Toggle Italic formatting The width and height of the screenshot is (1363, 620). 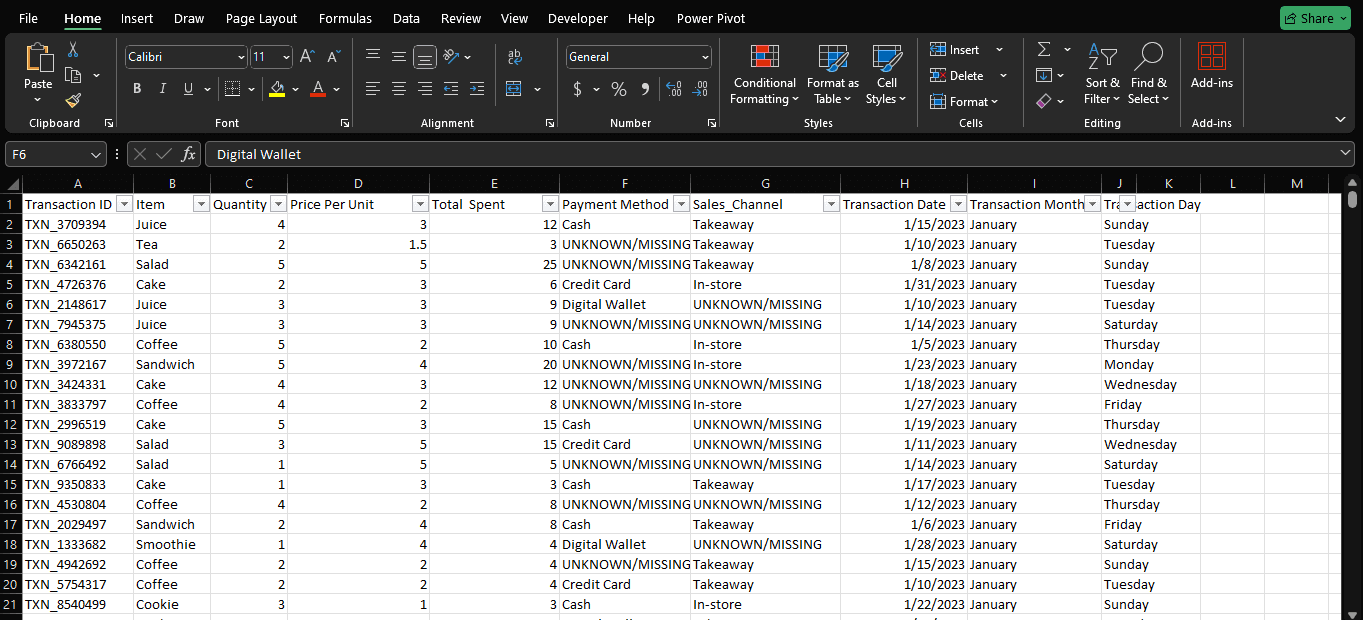pyautogui.click(x=163, y=89)
